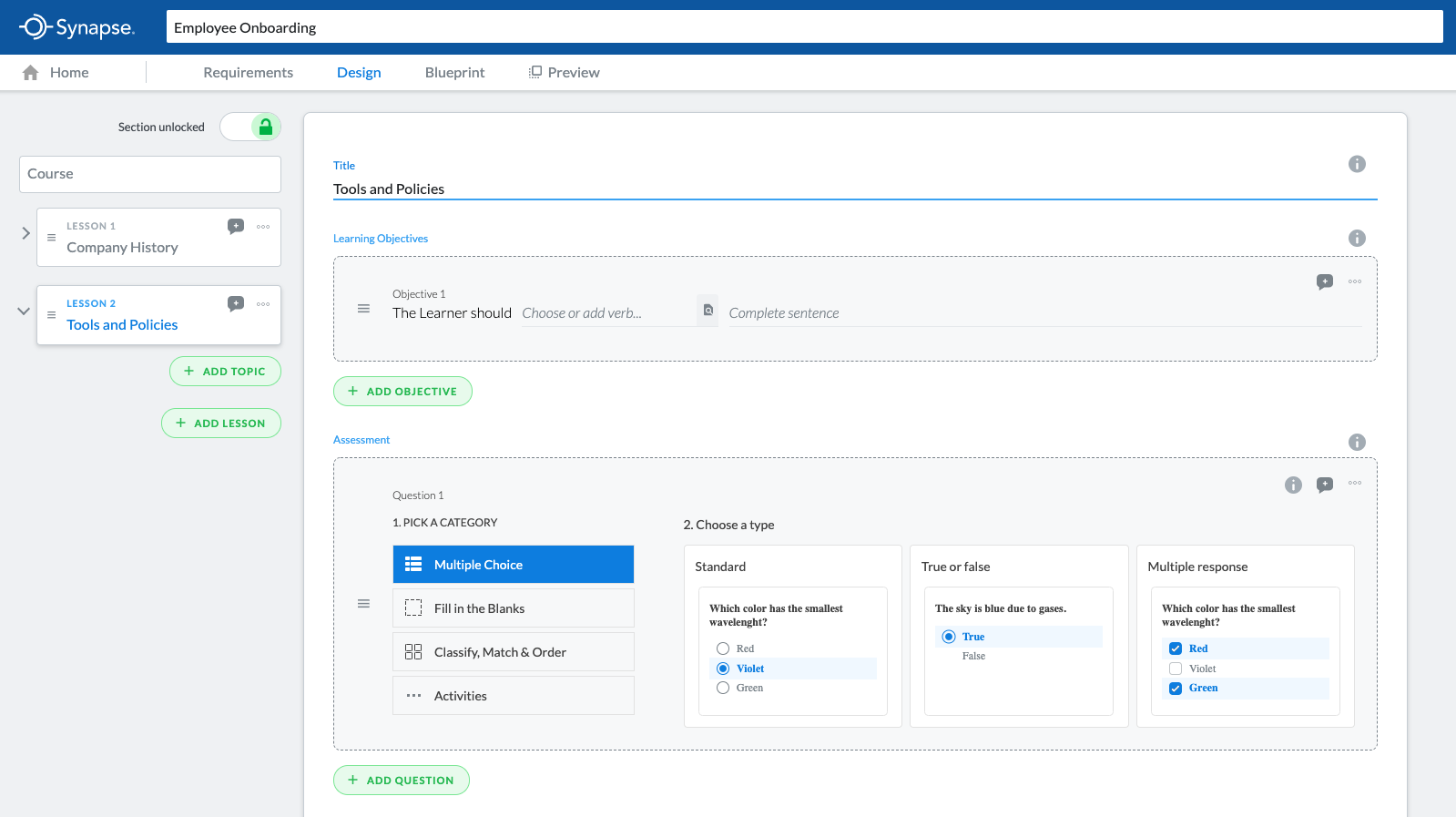1456x817 pixels.
Task: Choose the Standard question type card
Action: (x=793, y=636)
